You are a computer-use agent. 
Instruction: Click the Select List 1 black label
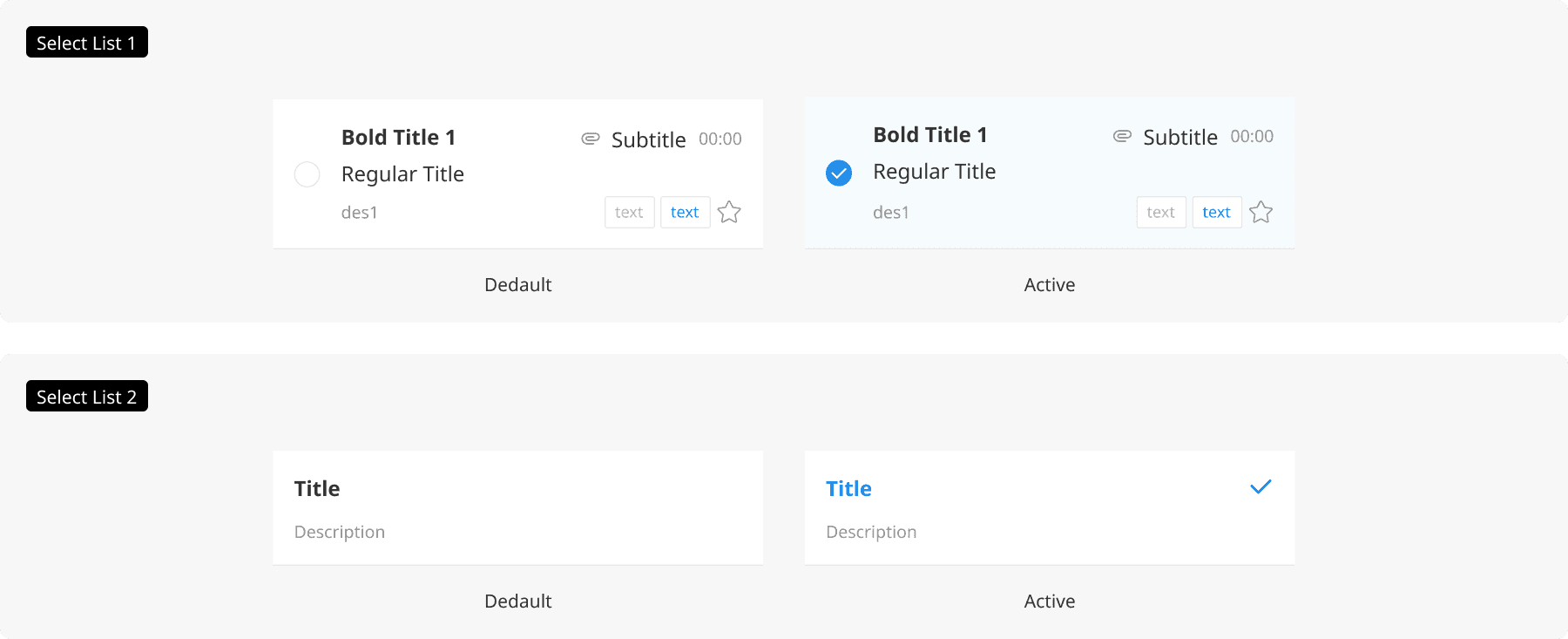pos(86,43)
